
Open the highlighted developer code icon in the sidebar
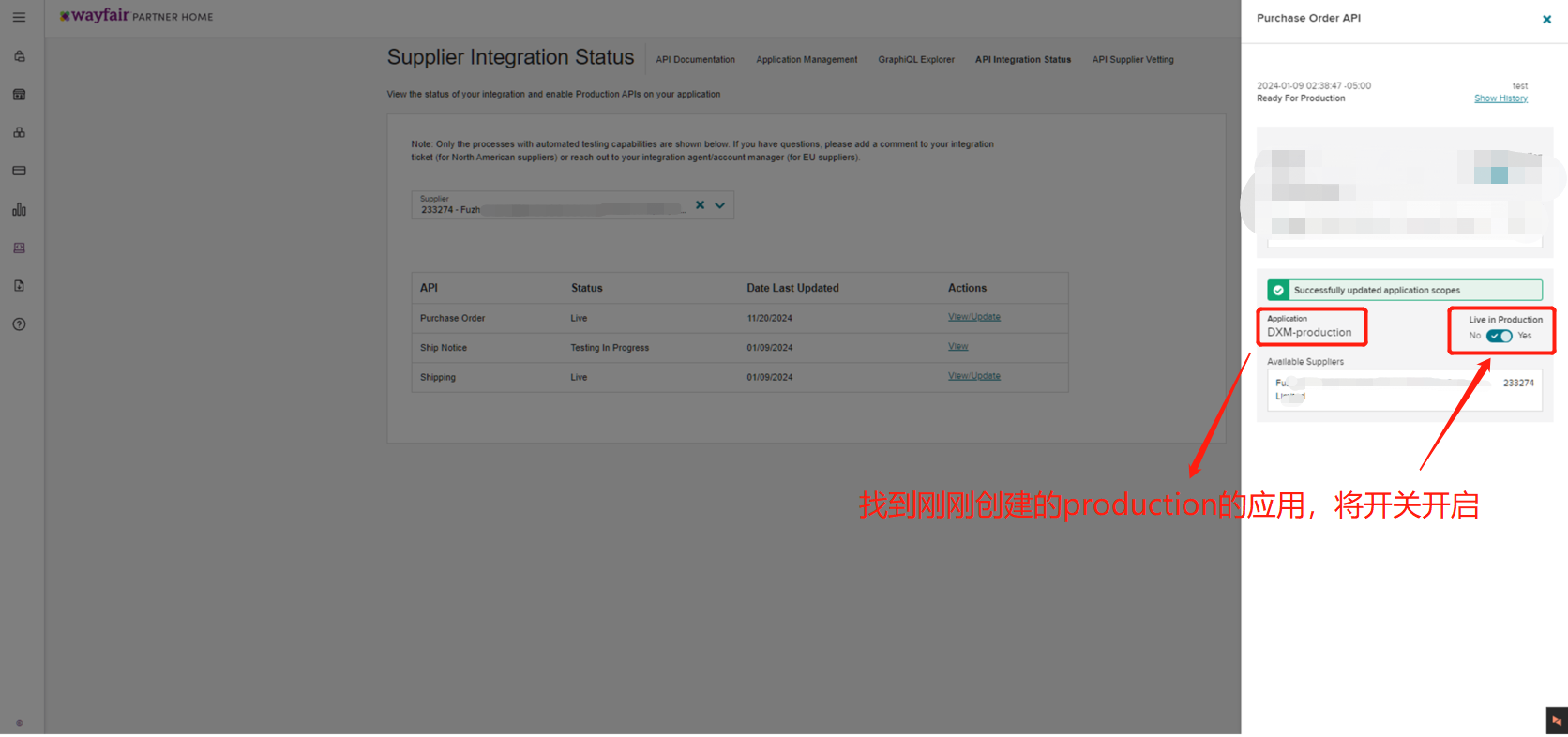pos(19,248)
